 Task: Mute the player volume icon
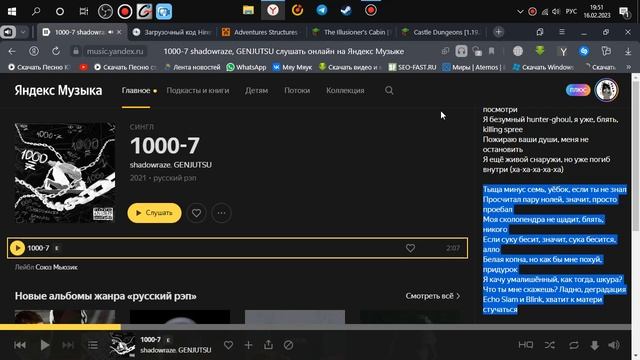click(x=614, y=345)
